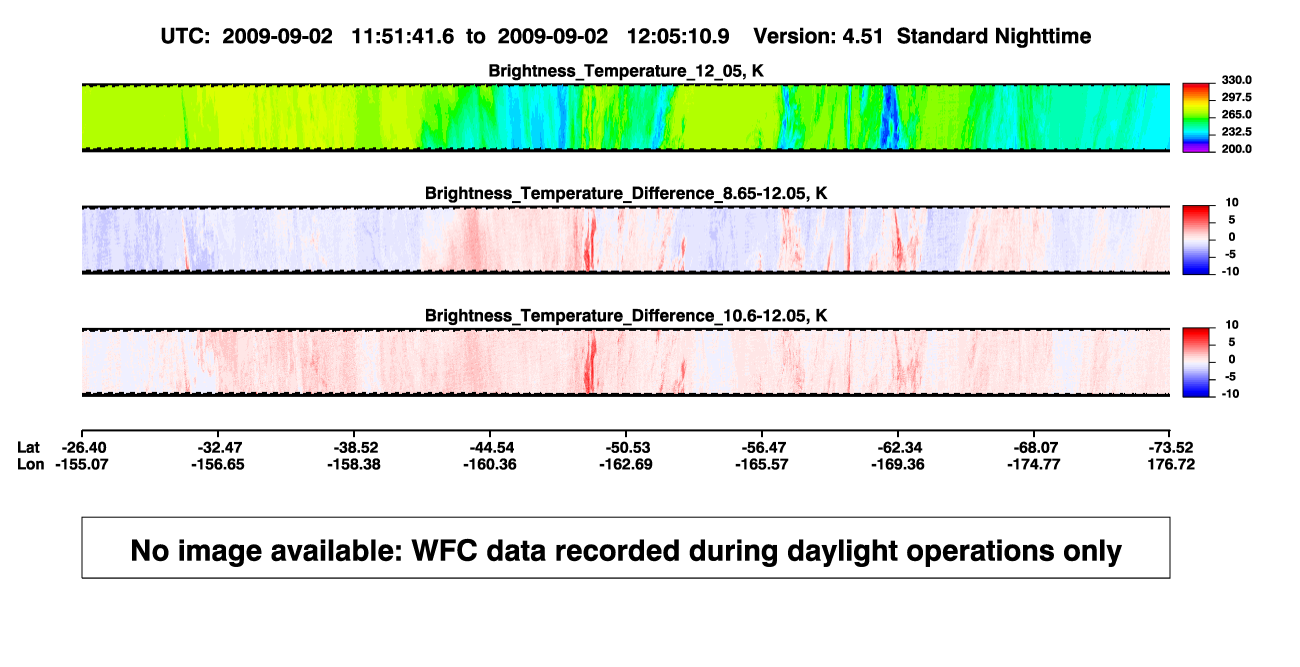Click the -68.07 latitude tick label
The width and height of the screenshot is (1300, 667).
click(1036, 447)
